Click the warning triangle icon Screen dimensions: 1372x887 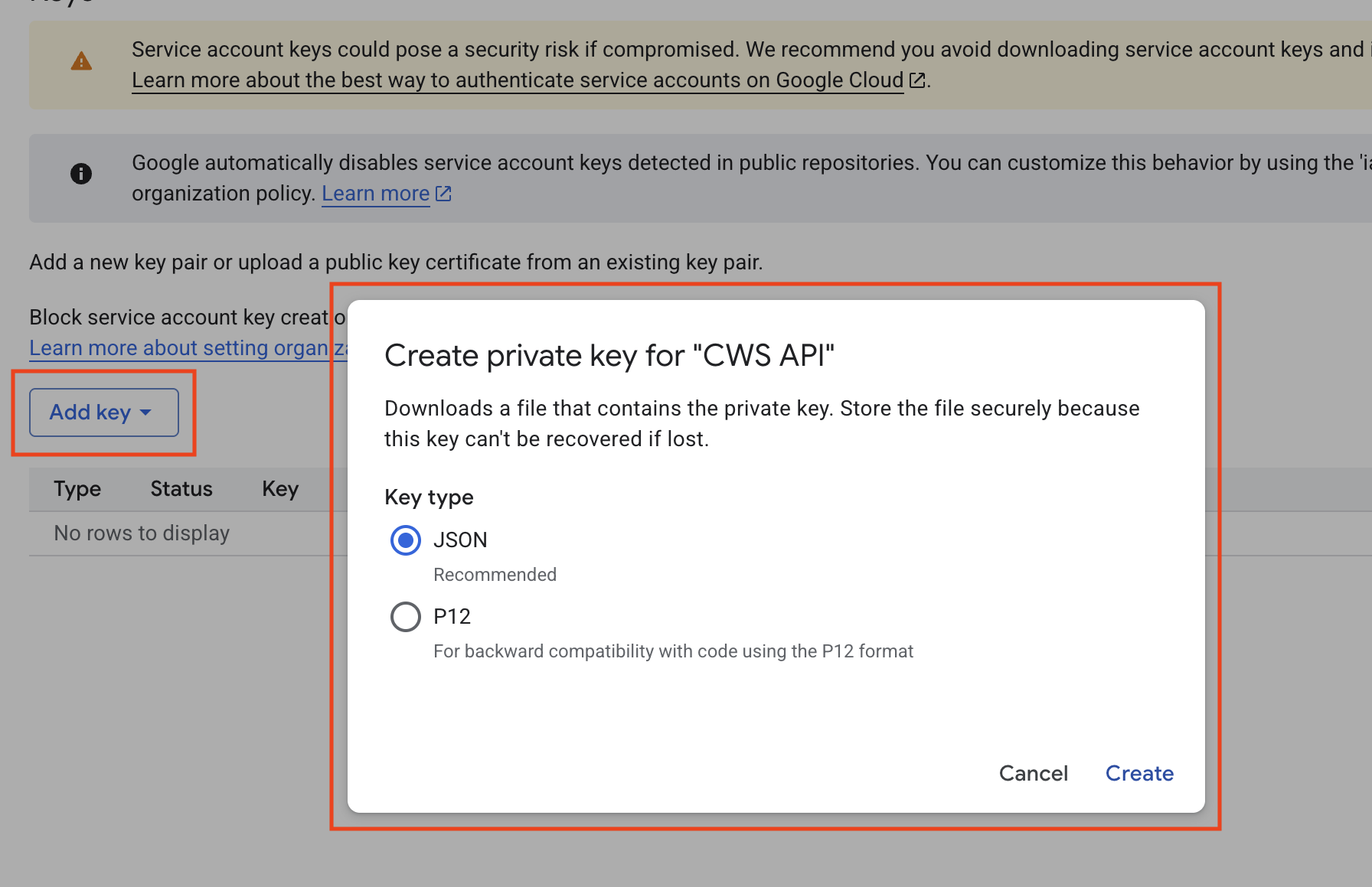pos(81,61)
